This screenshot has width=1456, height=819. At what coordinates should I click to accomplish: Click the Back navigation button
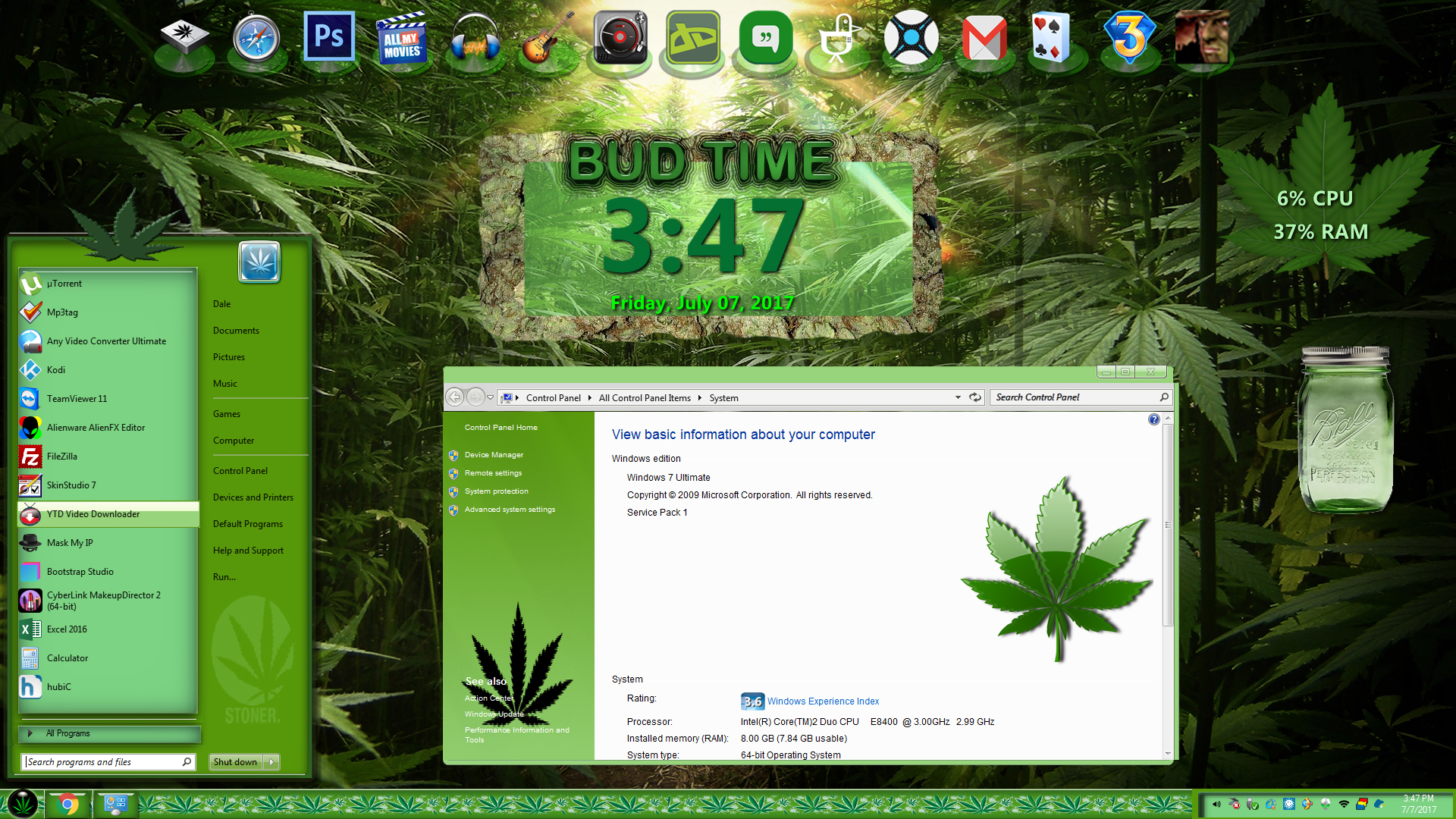[455, 397]
